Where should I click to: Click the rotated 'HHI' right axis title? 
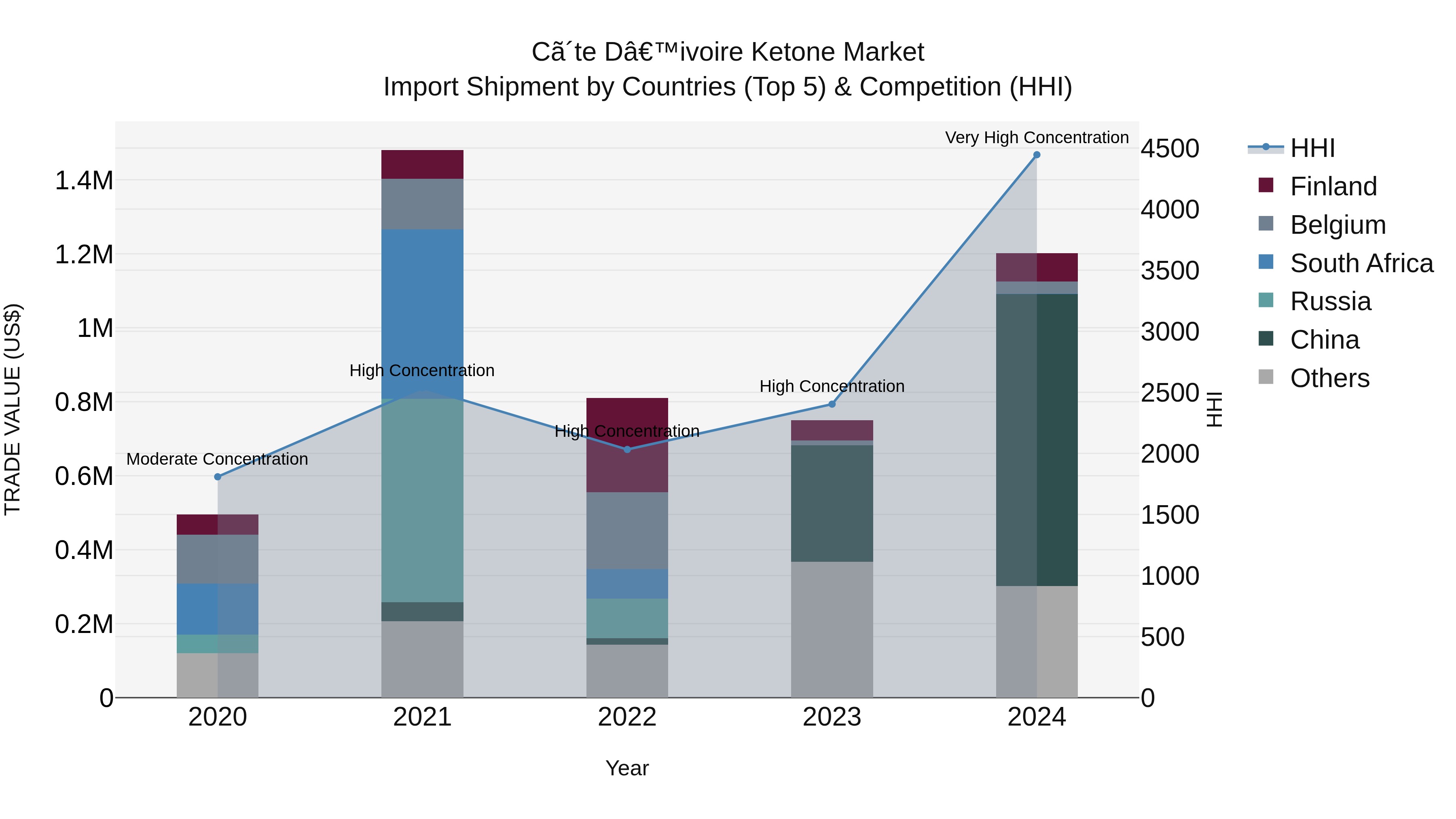1214,409
